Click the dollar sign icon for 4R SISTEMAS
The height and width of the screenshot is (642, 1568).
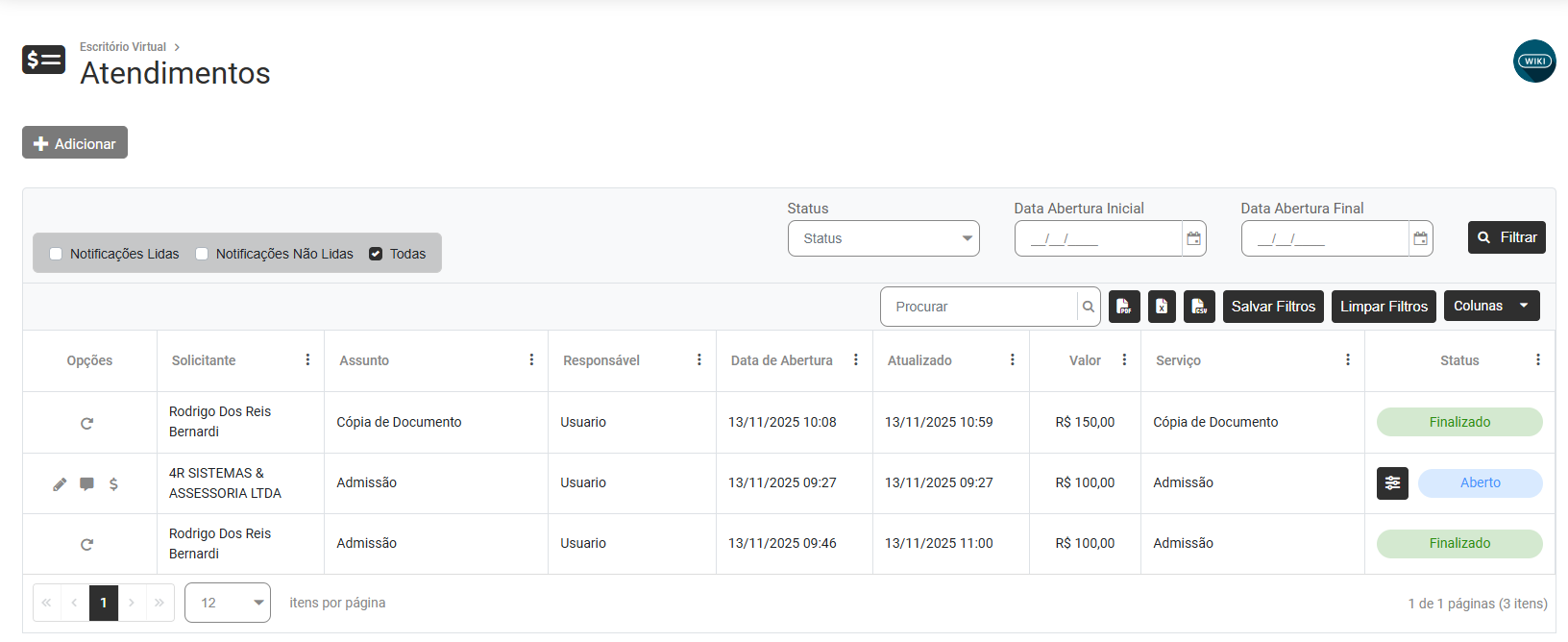(x=113, y=484)
